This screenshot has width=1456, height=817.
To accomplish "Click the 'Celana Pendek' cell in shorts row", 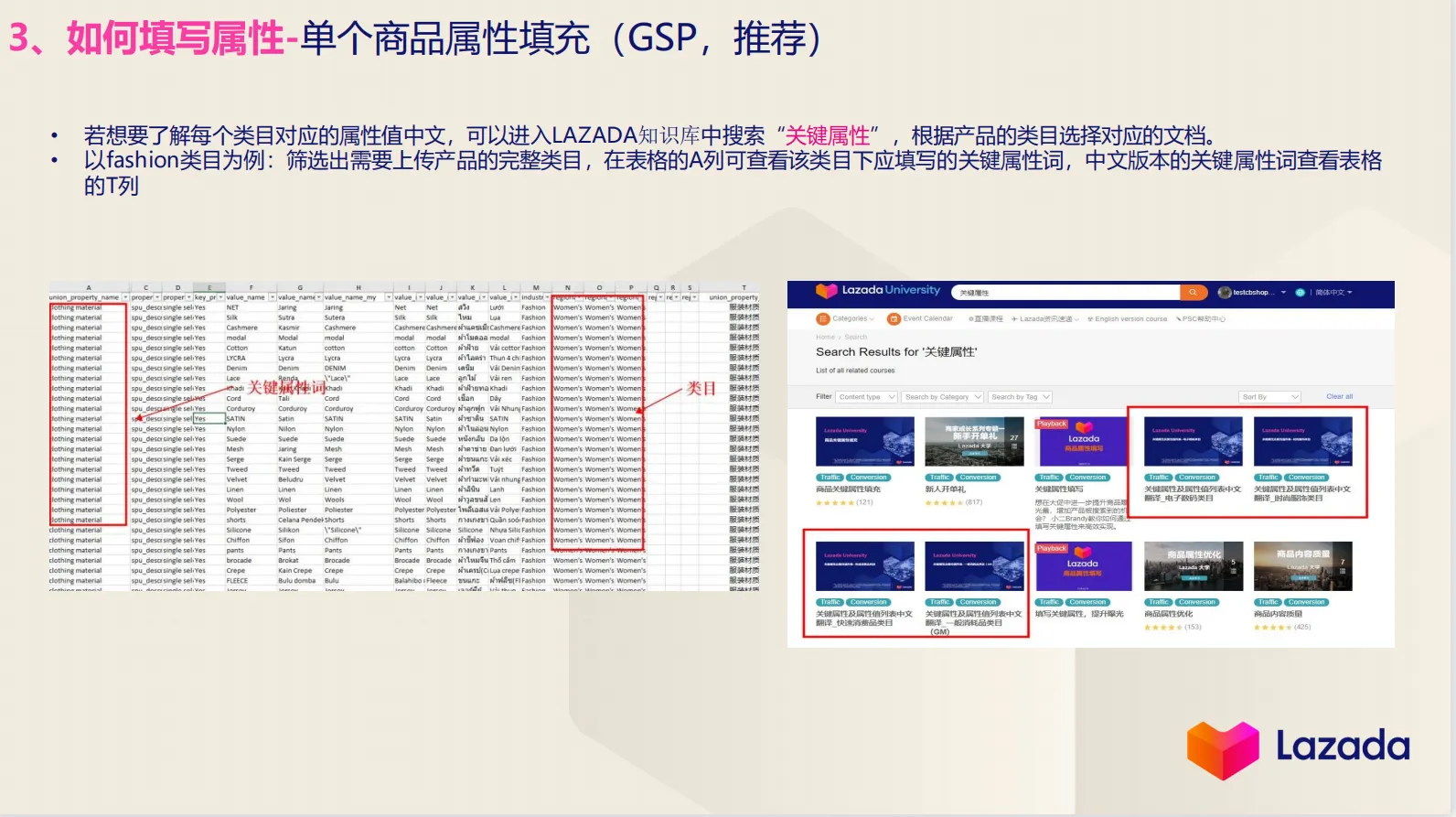I will pyautogui.click(x=300, y=521).
